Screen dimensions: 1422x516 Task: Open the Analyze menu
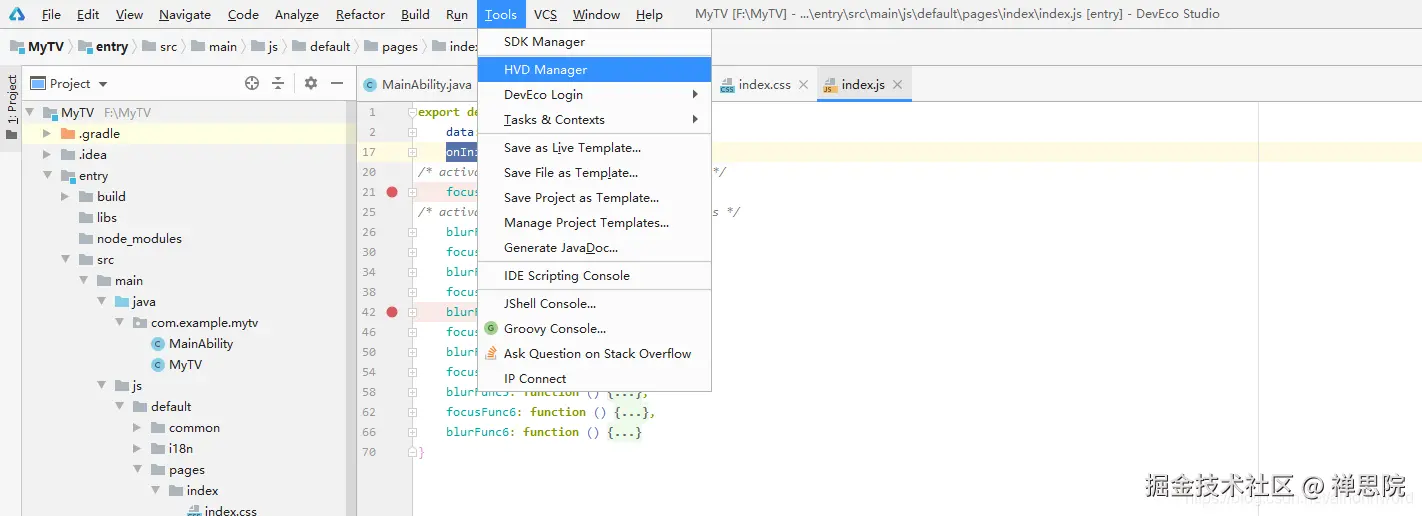pos(296,15)
